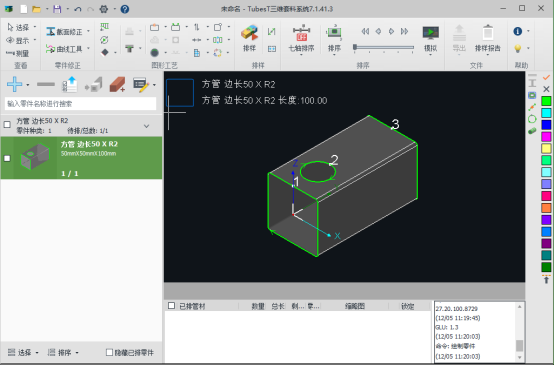Pick the orange color swatch
Viewport: 554px width, 366px height.
[546, 208]
